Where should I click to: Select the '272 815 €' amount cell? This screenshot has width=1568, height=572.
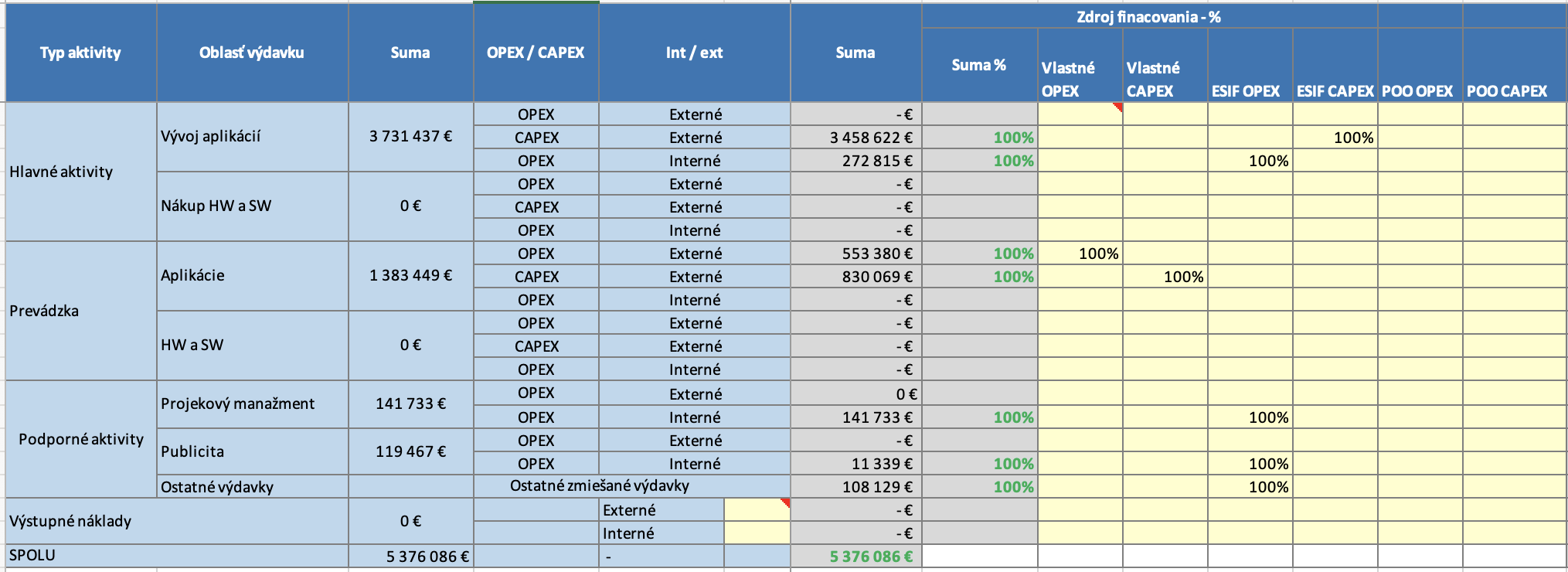click(855, 161)
